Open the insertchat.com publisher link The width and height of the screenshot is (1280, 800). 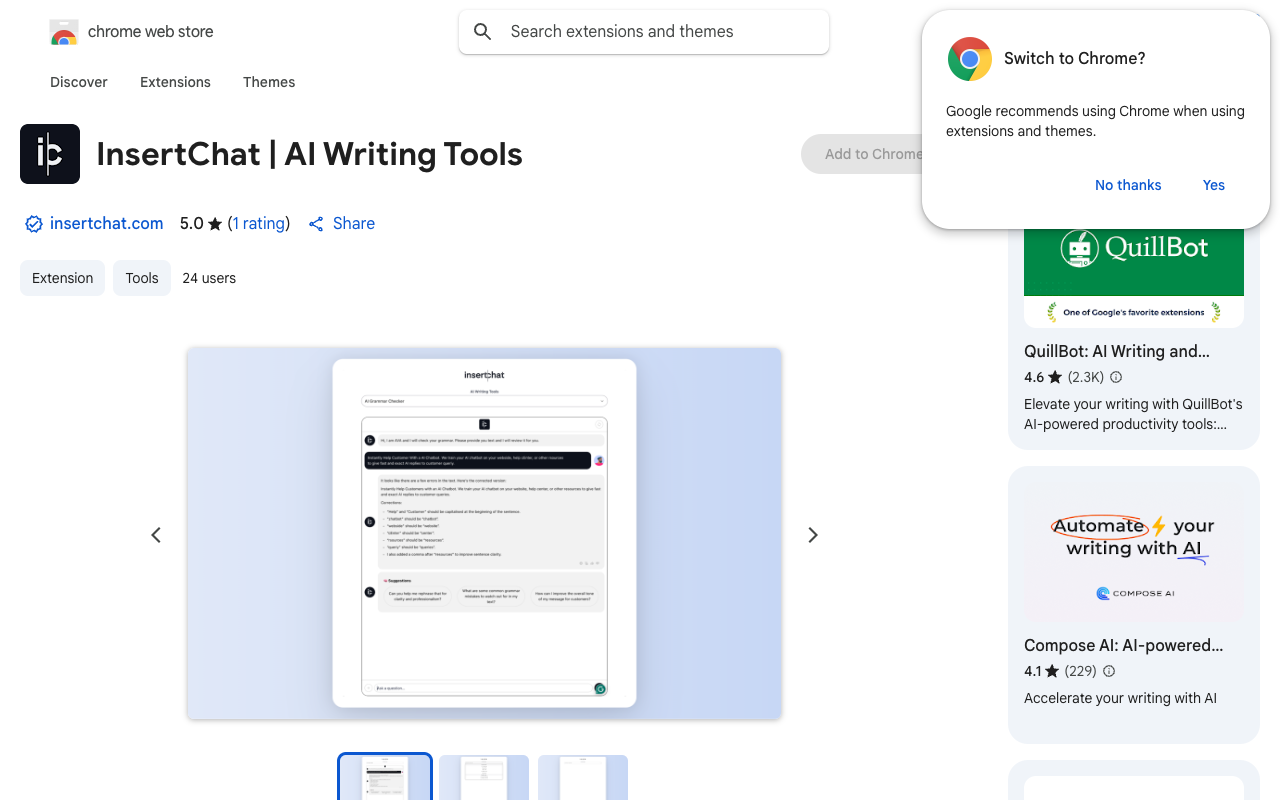pos(106,224)
